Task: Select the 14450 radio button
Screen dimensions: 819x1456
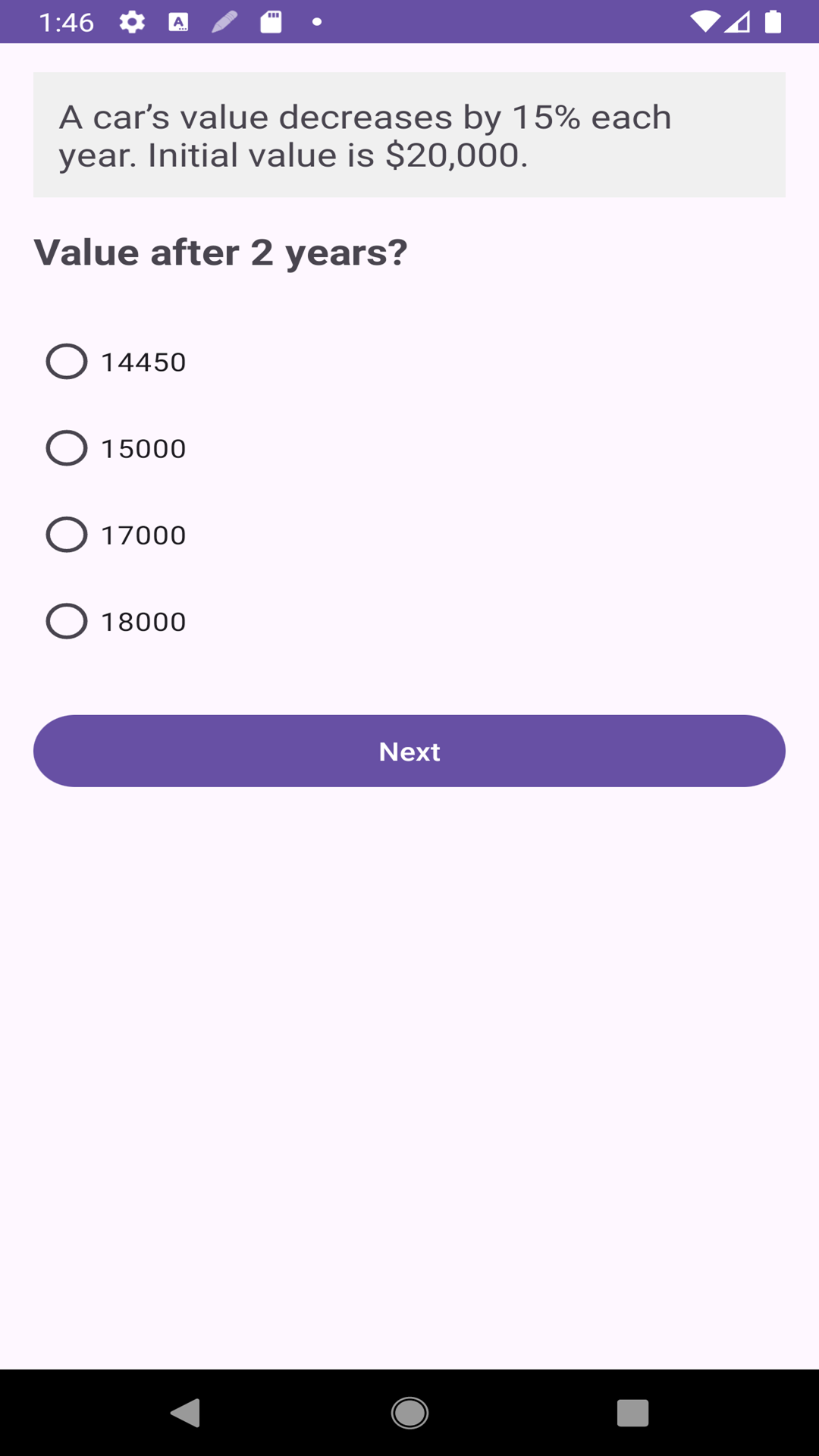Action: [67, 362]
